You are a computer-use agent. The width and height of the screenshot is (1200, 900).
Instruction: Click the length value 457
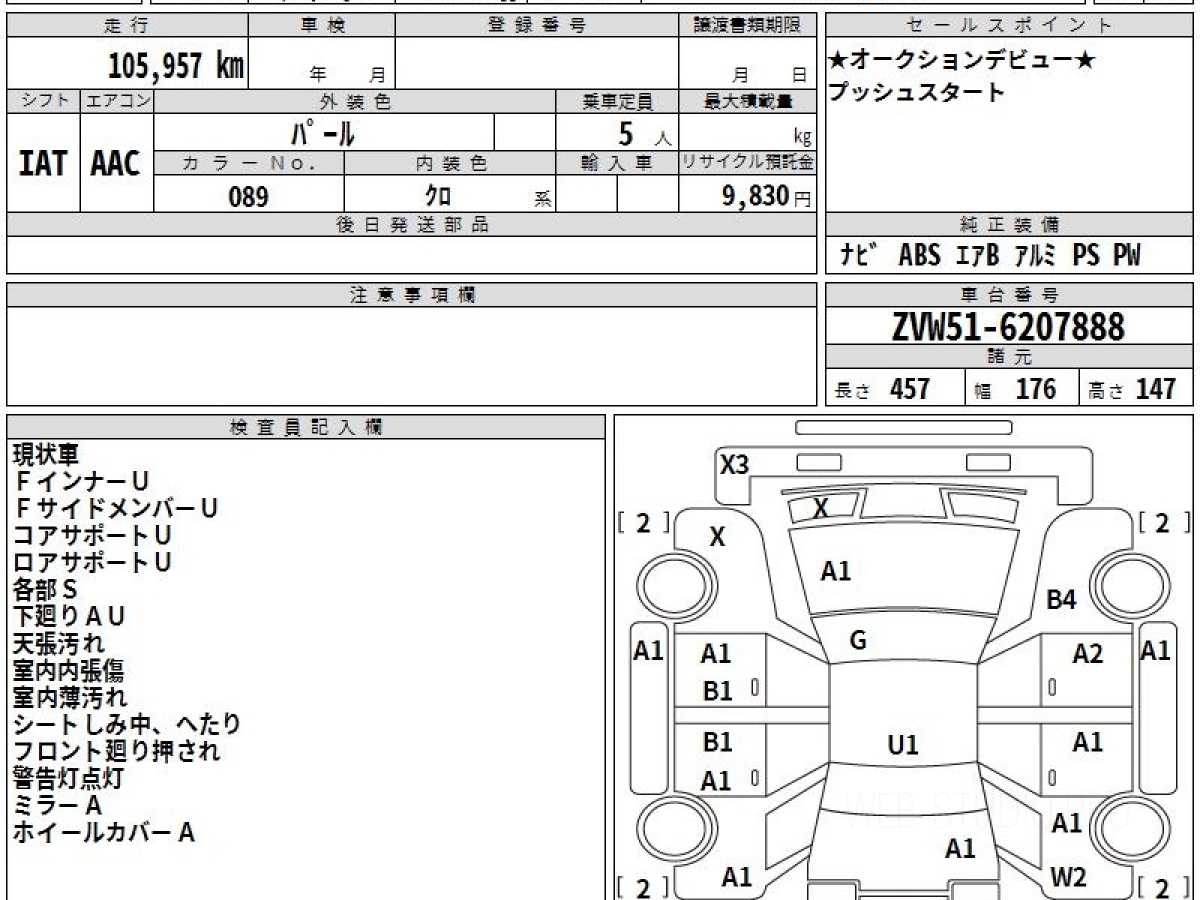pos(910,389)
